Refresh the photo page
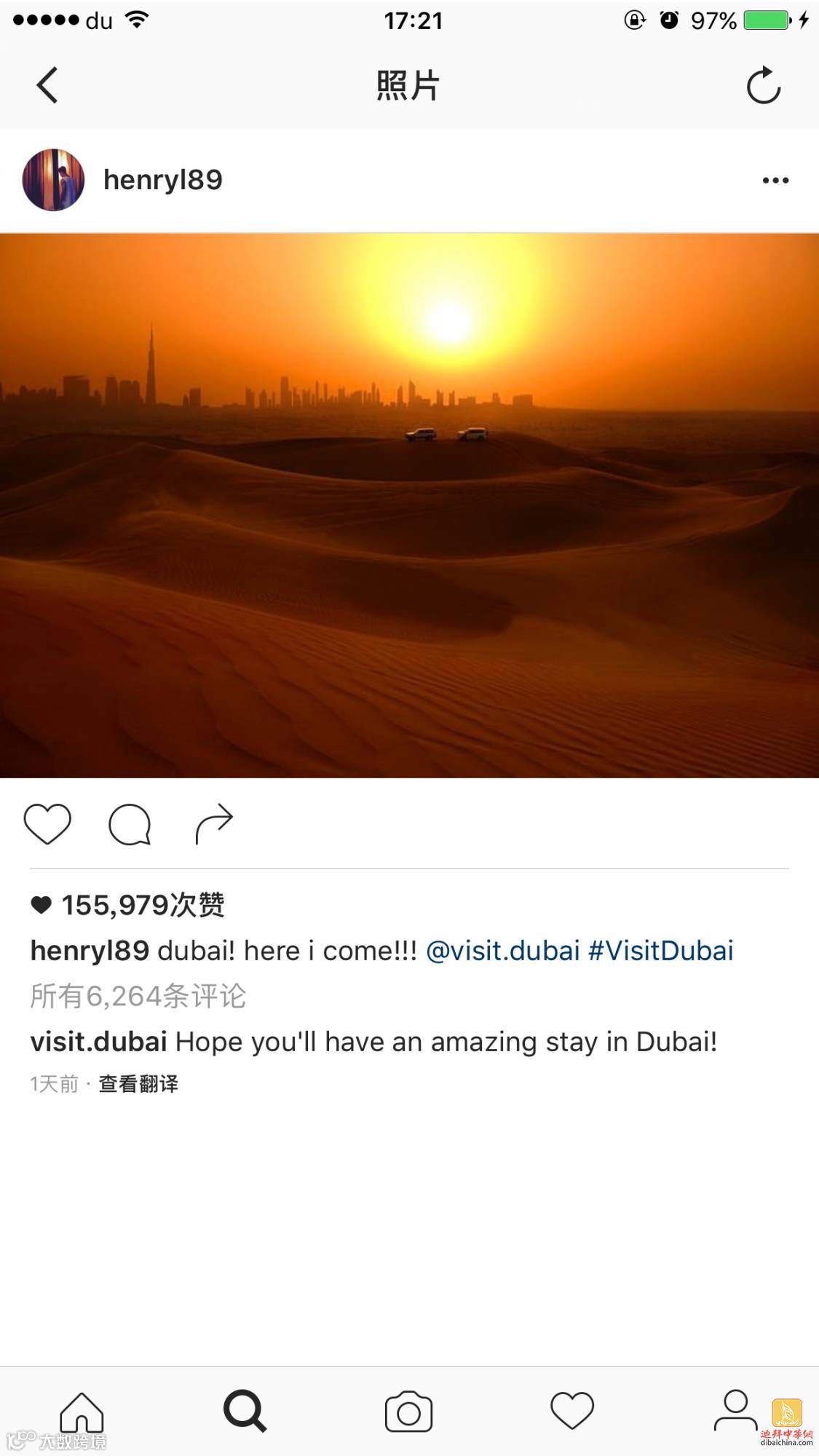 point(764,85)
